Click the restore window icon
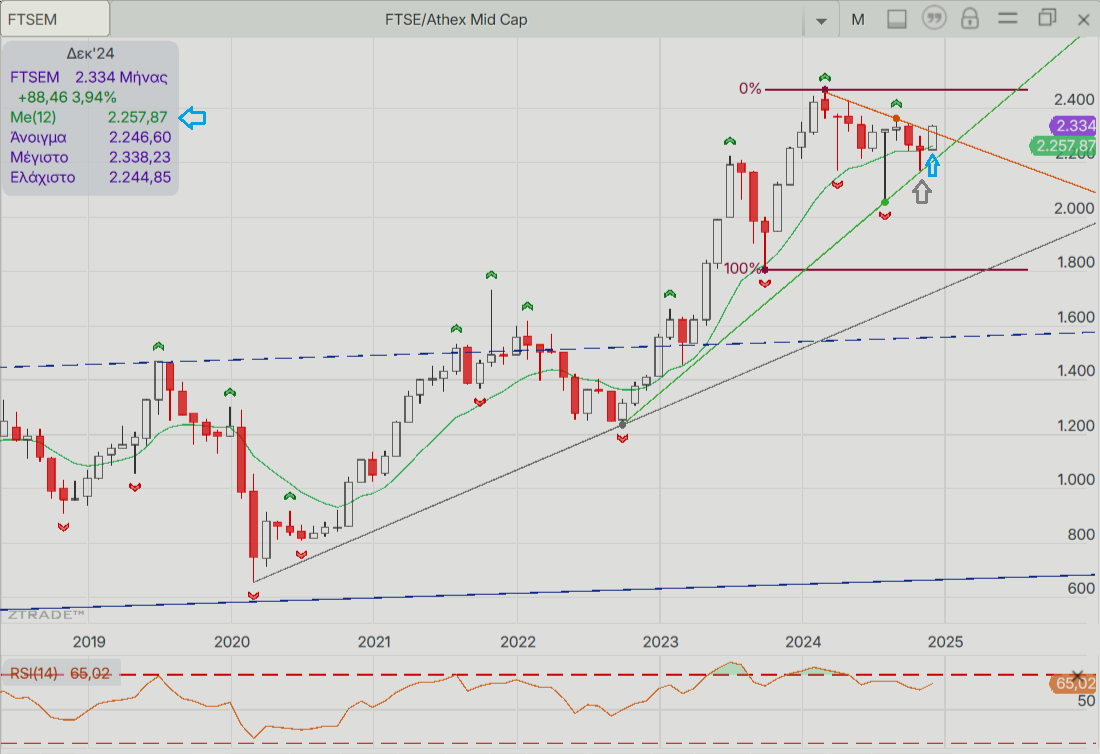Screen dimensions: 1100x754 coord(1047,18)
